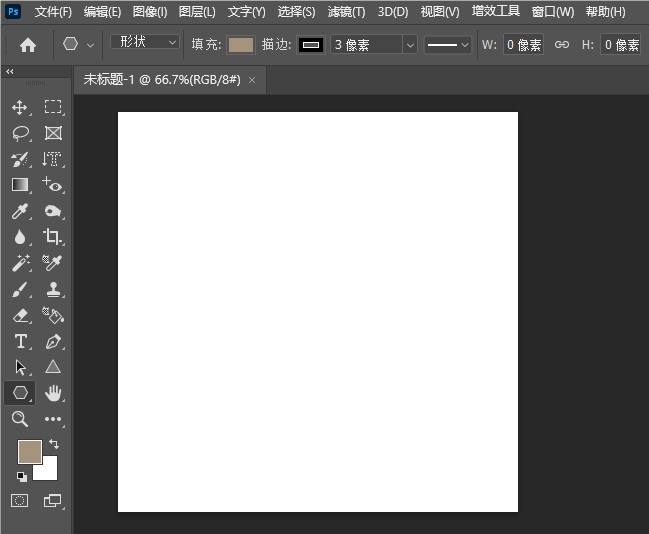Link width and height chain icon
649x534 pixels.
562,44
